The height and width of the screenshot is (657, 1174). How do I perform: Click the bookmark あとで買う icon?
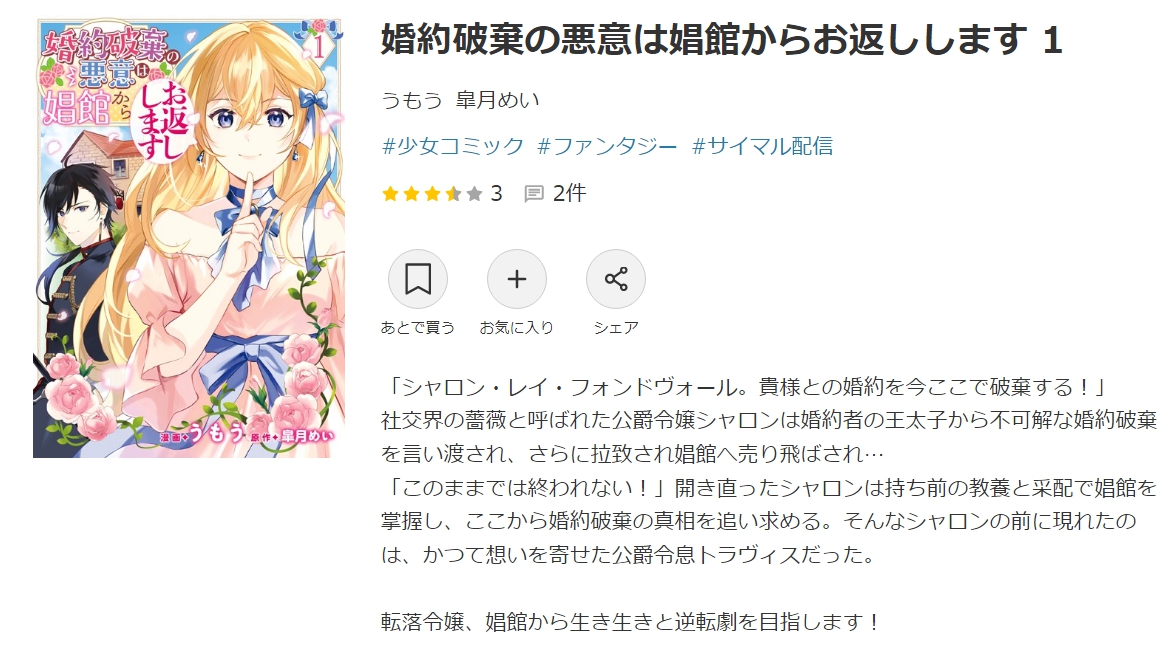click(417, 279)
